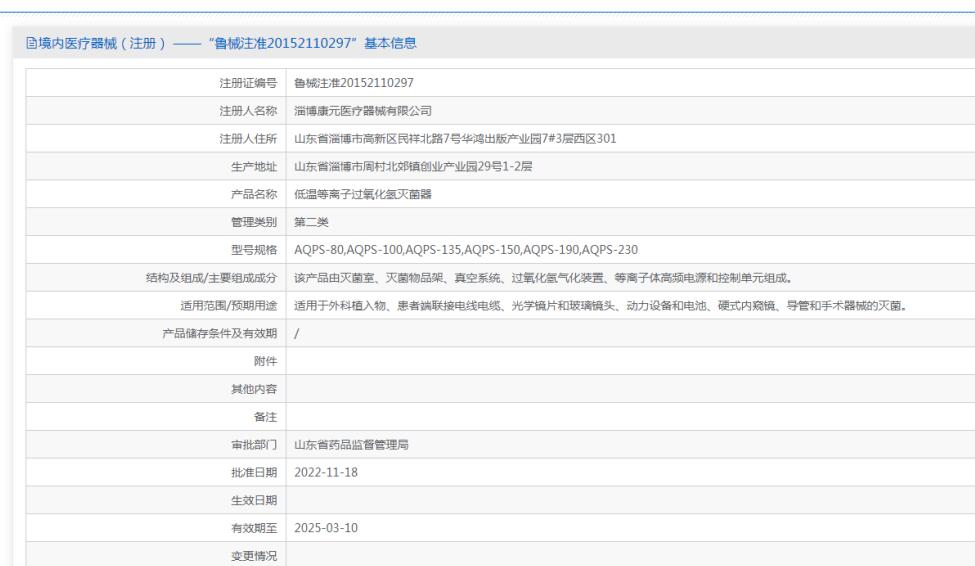This screenshot has height=566, width=975.
Task: Select the model list beginning with AQPS-80
Action: (466, 249)
